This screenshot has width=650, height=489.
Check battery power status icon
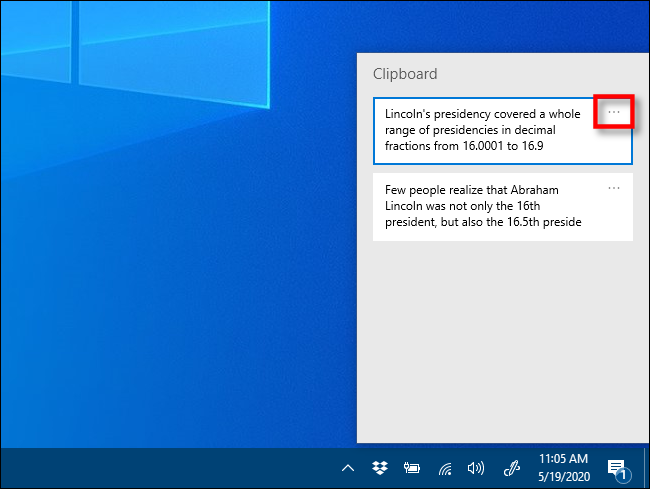pos(412,468)
